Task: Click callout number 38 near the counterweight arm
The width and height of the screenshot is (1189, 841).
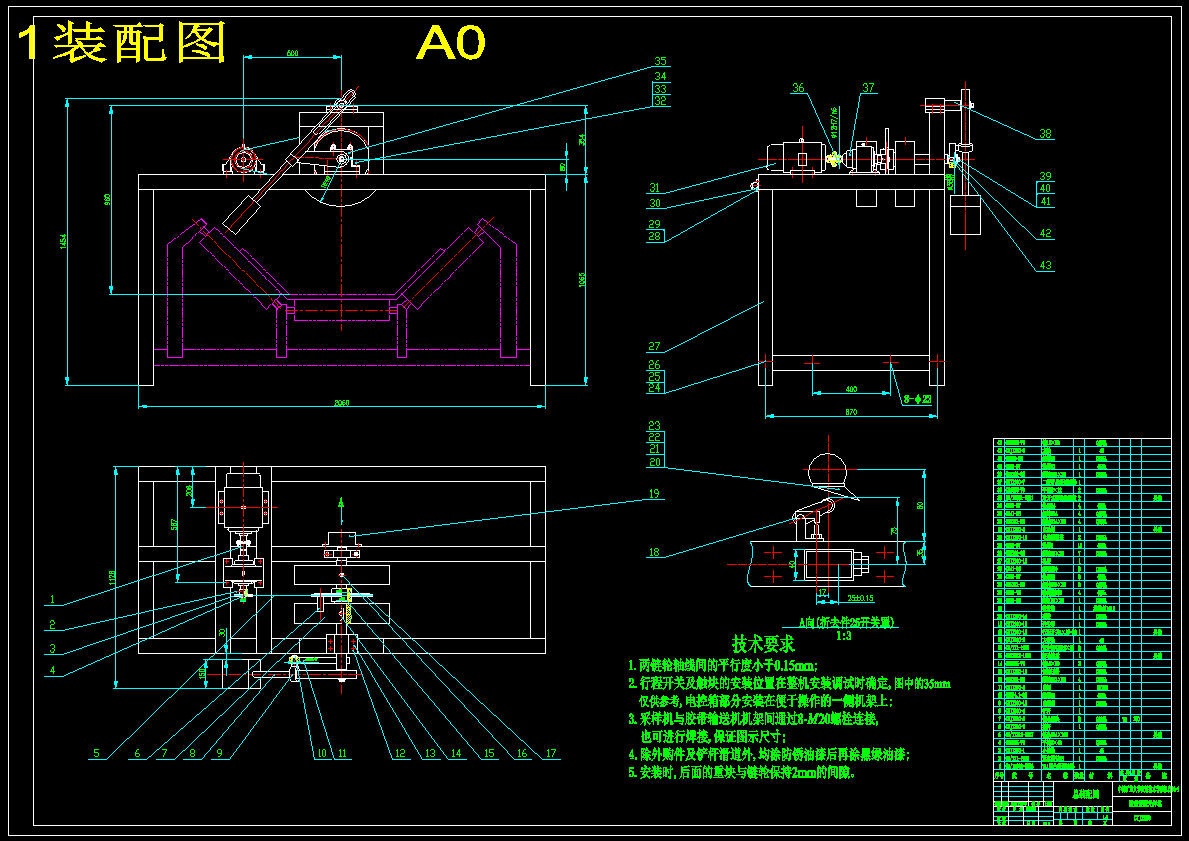Action: click(1045, 134)
